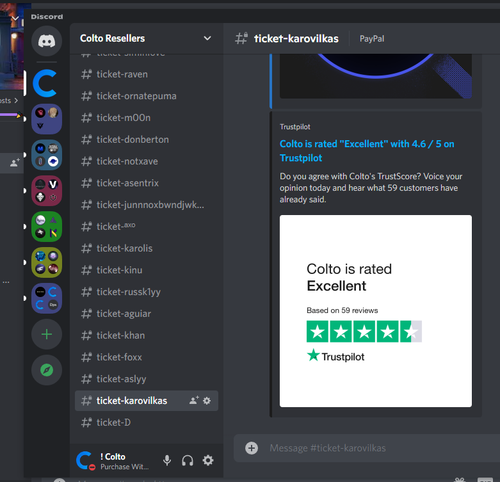Open the indigo server folder with C icons

47,298
